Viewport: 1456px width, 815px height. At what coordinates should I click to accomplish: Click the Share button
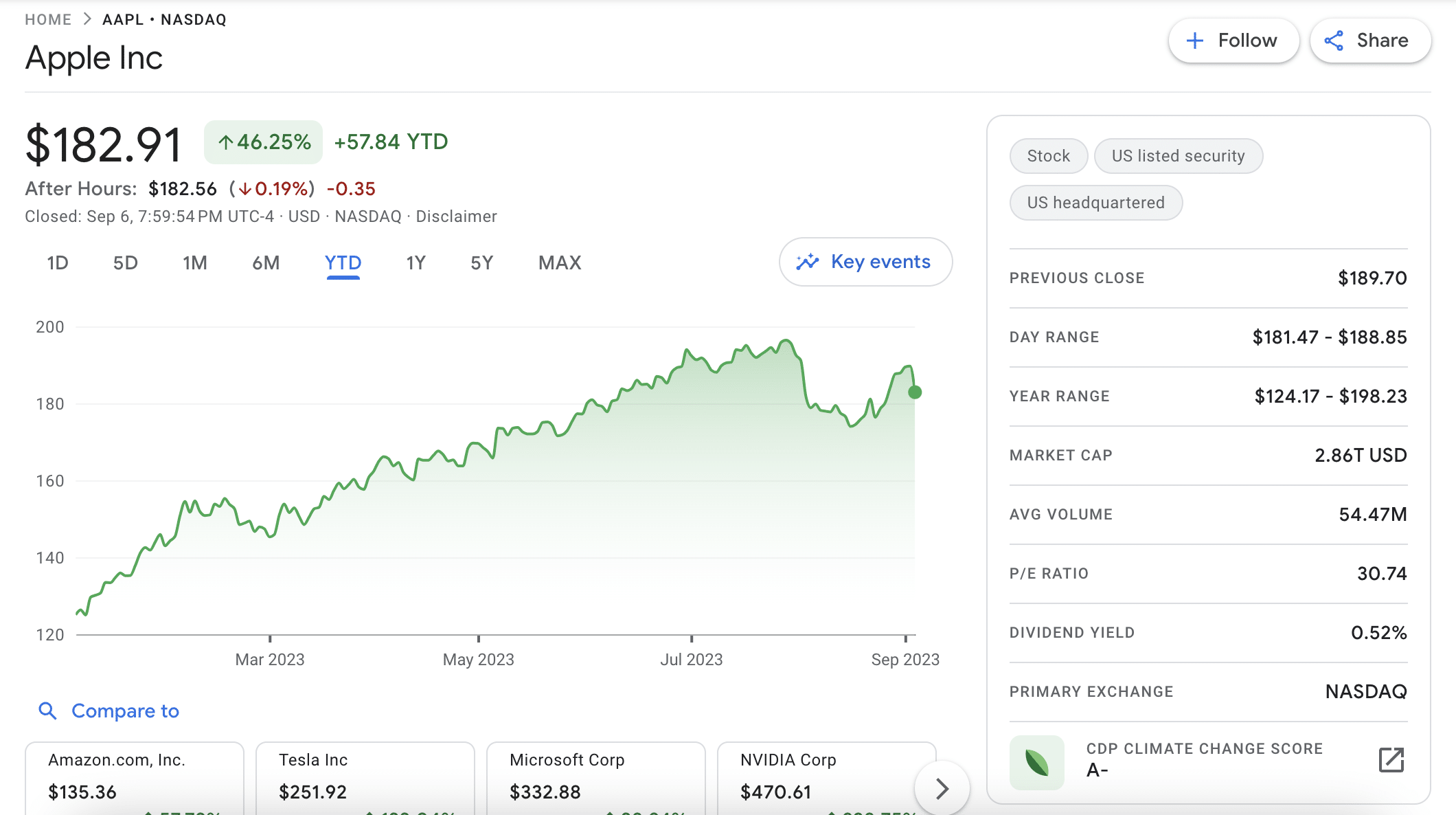[x=1370, y=41]
